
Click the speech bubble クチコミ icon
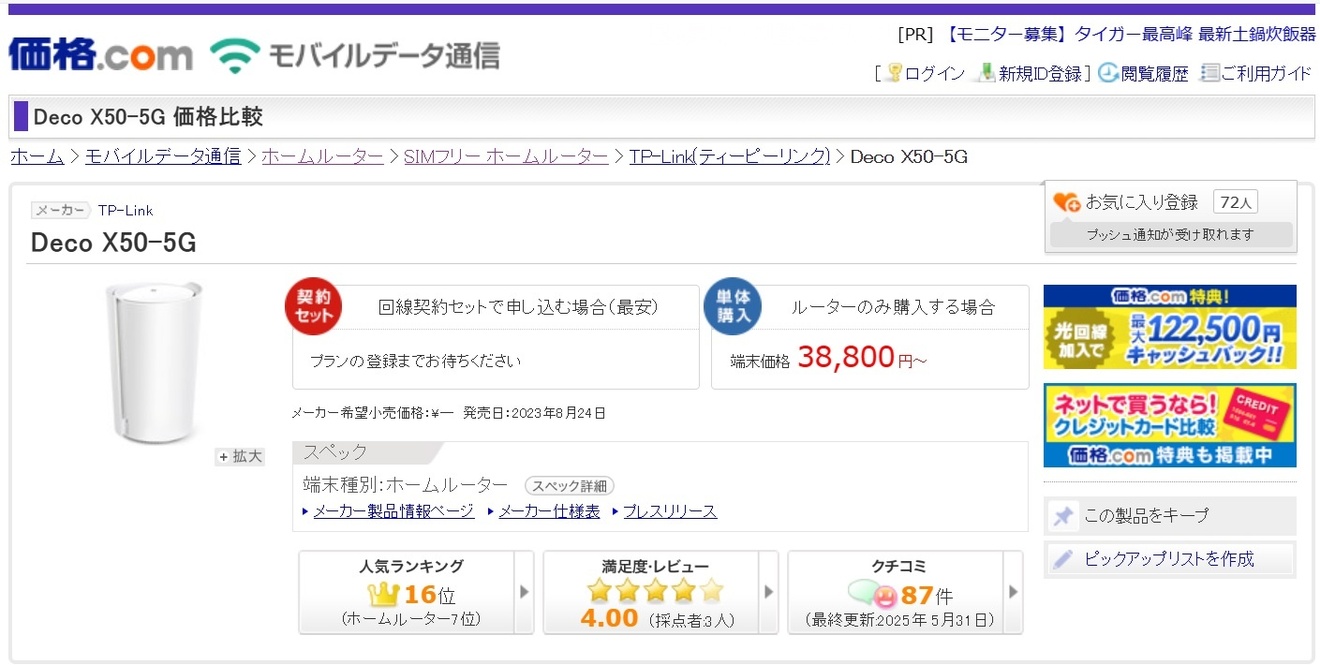tap(871, 595)
